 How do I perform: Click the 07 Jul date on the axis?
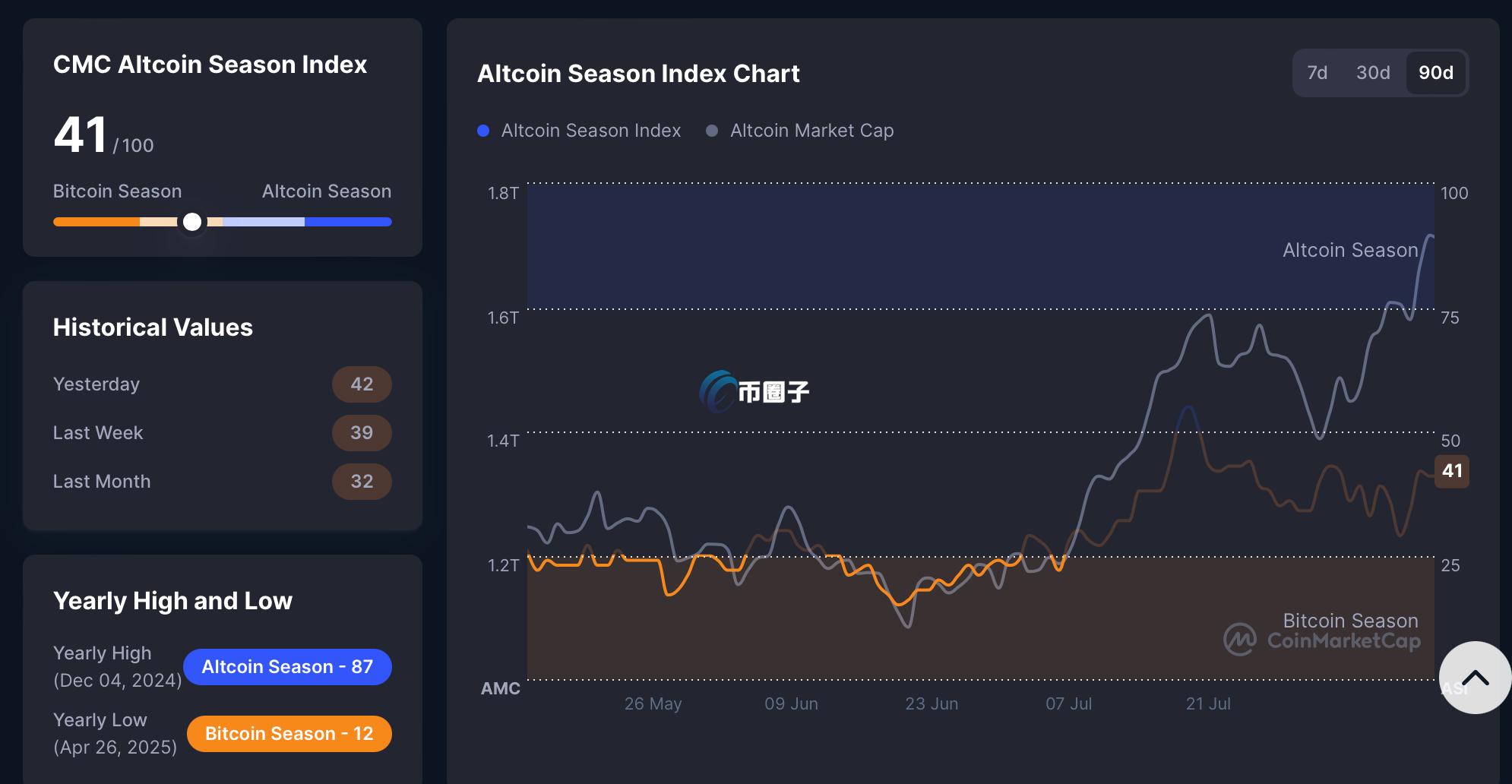1068,703
